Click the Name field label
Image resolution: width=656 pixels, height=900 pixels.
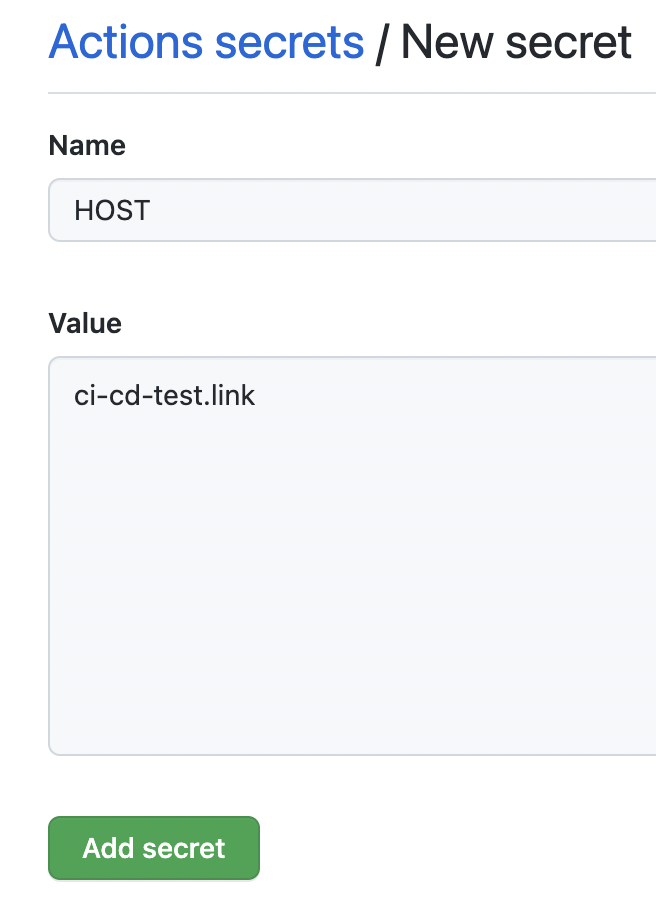pyautogui.click(x=87, y=146)
